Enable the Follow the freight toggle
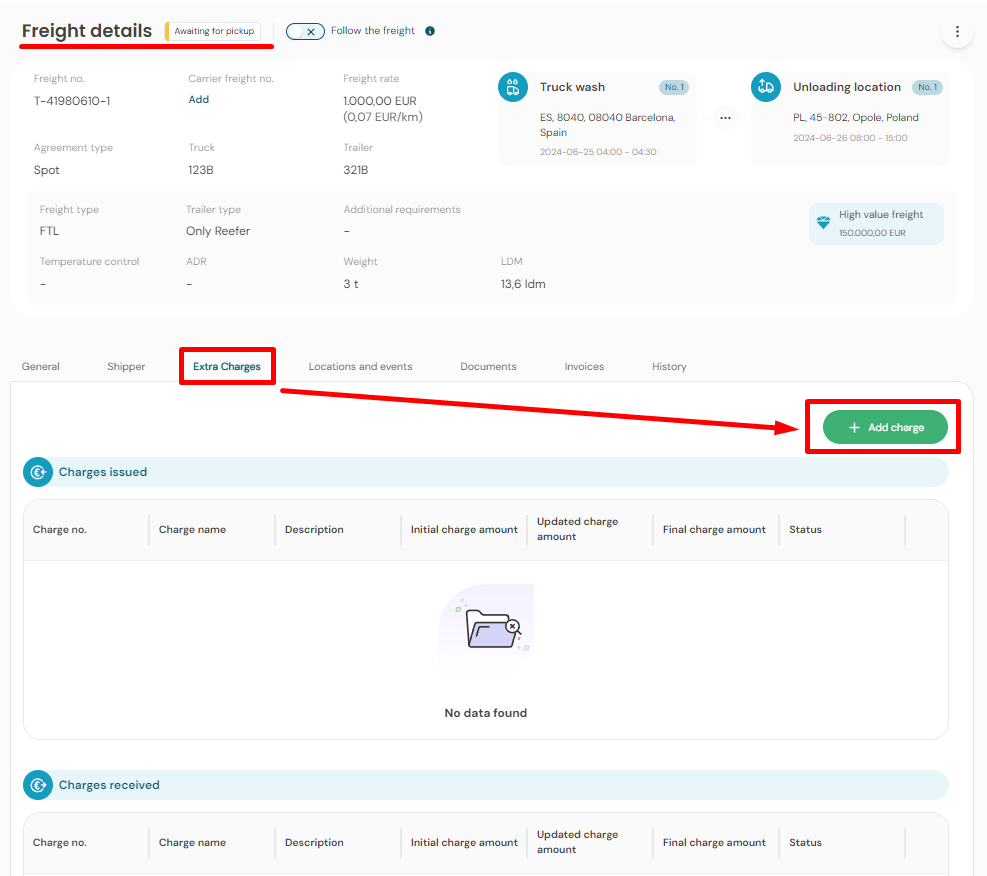 pyautogui.click(x=305, y=31)
